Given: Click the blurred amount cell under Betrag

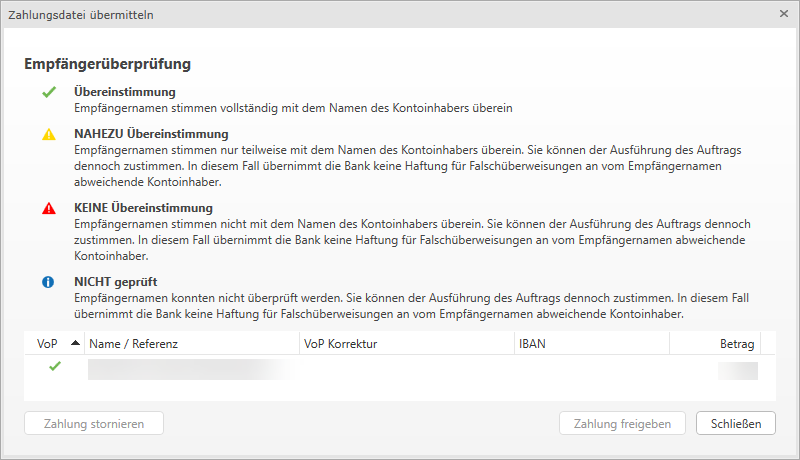Looking at the screenshot, I should tap(737, 370).
